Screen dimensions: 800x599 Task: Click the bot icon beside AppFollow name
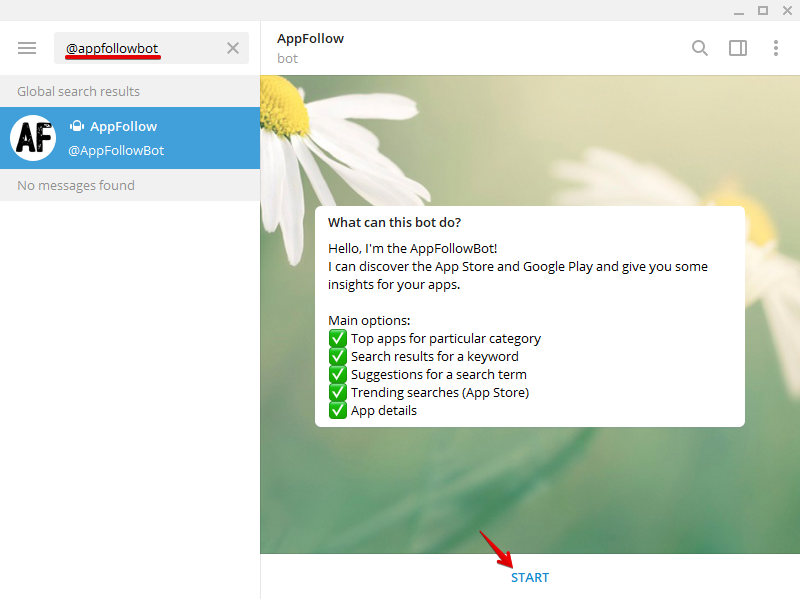pos(77,126)
